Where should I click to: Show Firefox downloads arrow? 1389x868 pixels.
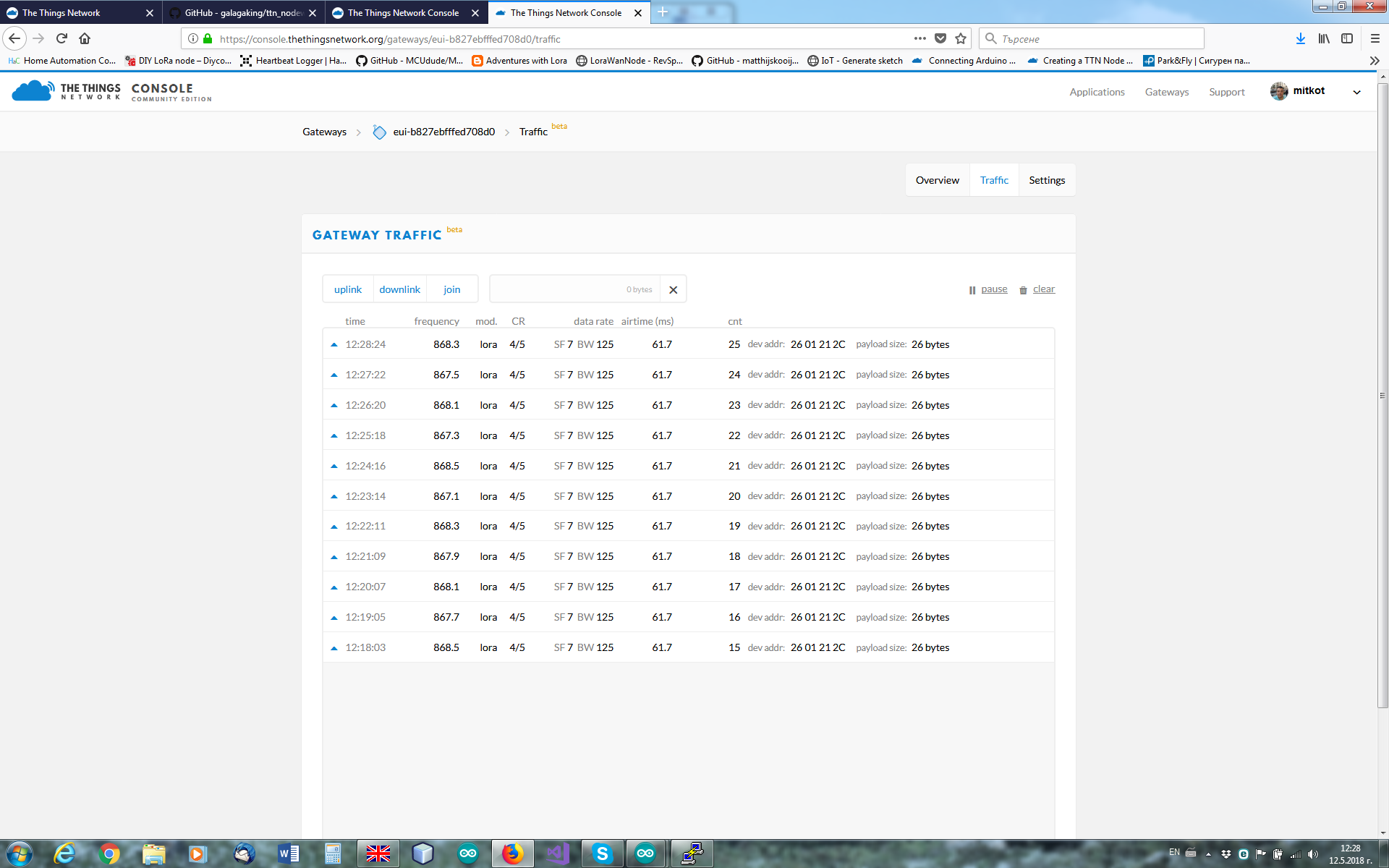(1300, 38)
